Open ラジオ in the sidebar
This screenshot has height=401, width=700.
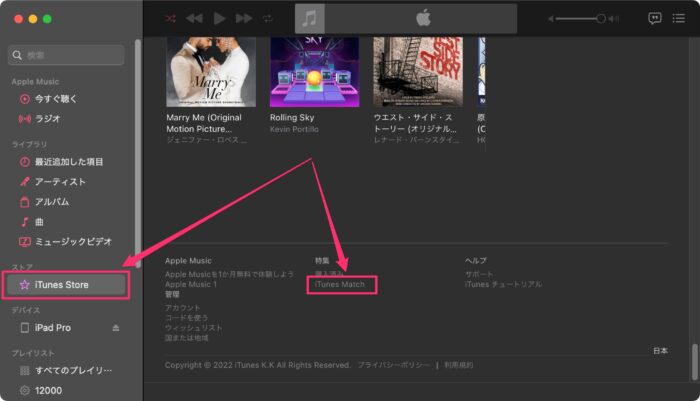(x=47, y=118)
